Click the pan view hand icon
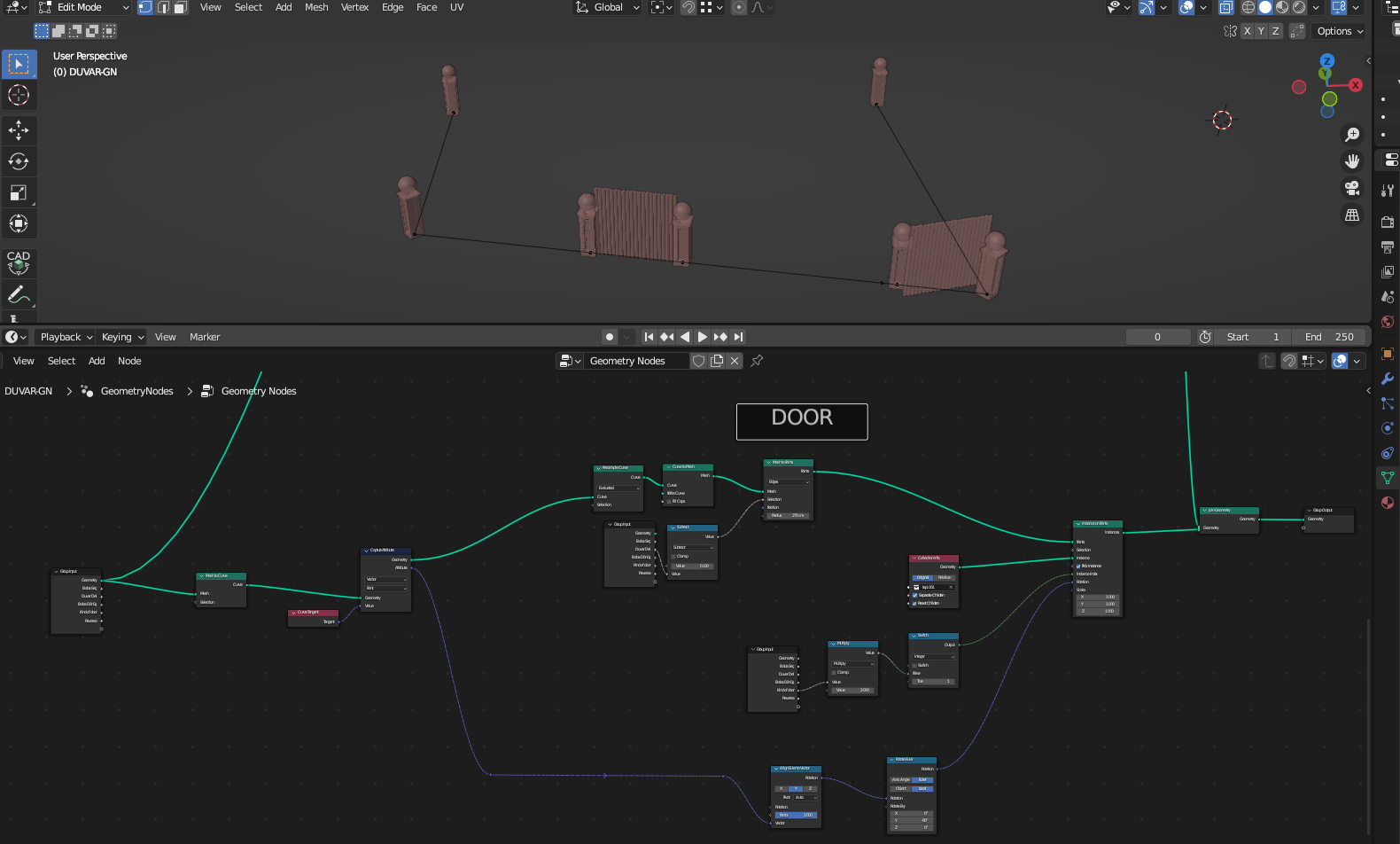The image size is (1400, 844). tap(1352, 161)
